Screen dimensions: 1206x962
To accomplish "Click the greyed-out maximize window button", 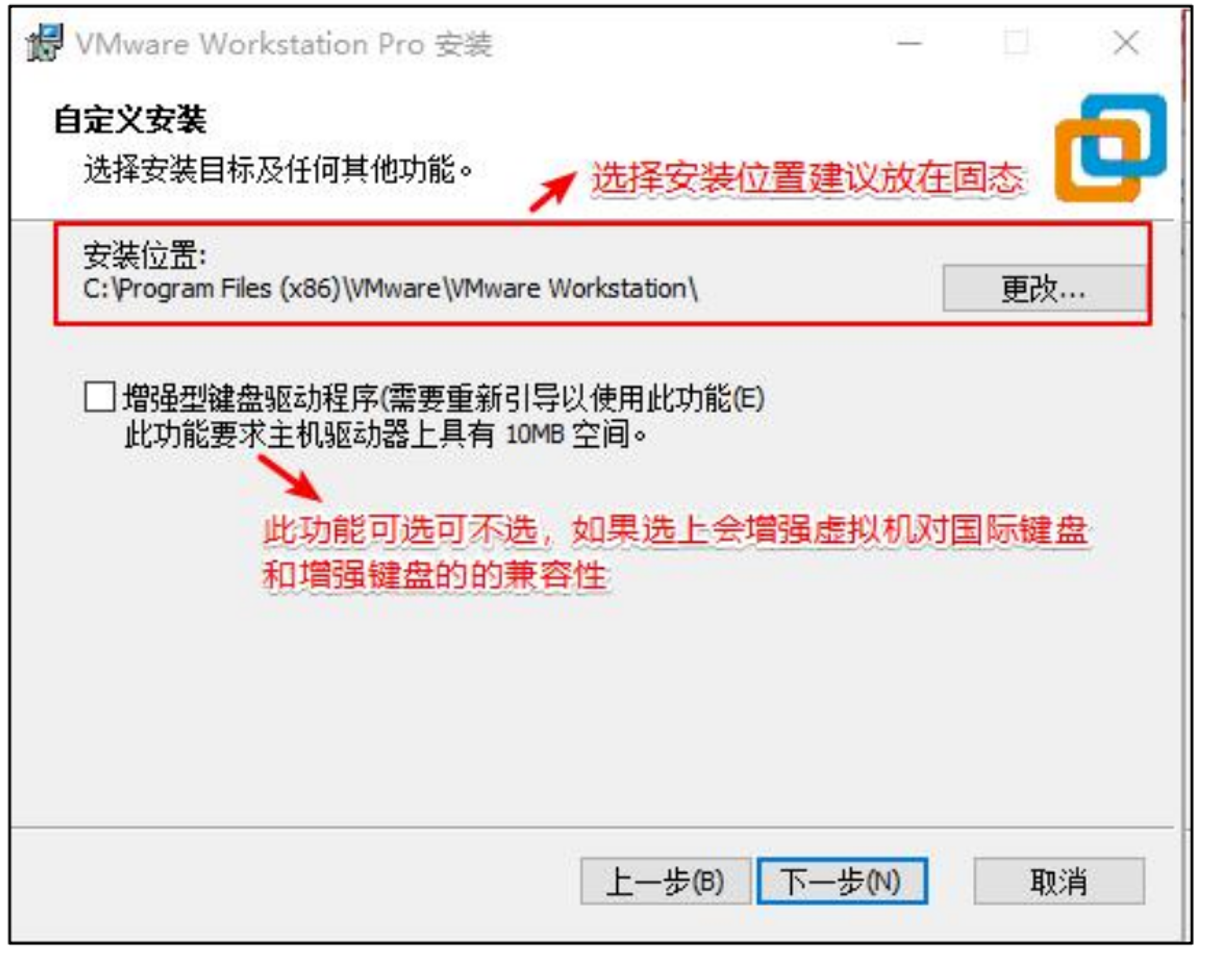I will (x=1016, y=44).
